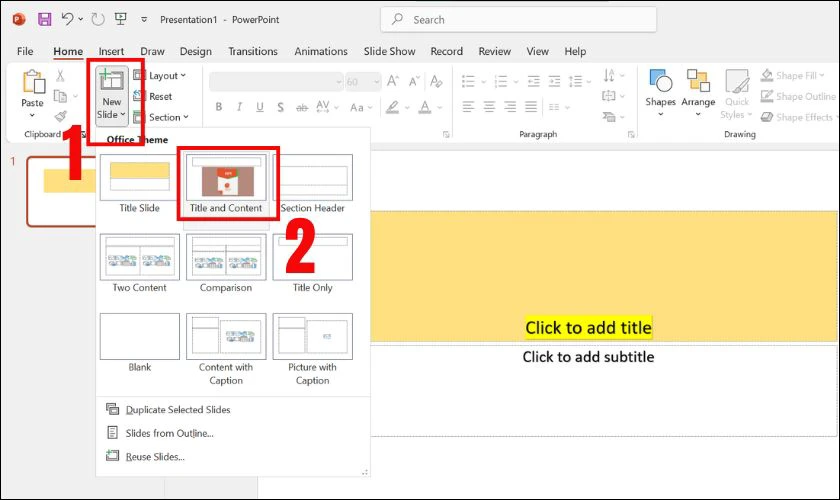Open the Section dropdown
840x500 pixels.
[161, 117]
